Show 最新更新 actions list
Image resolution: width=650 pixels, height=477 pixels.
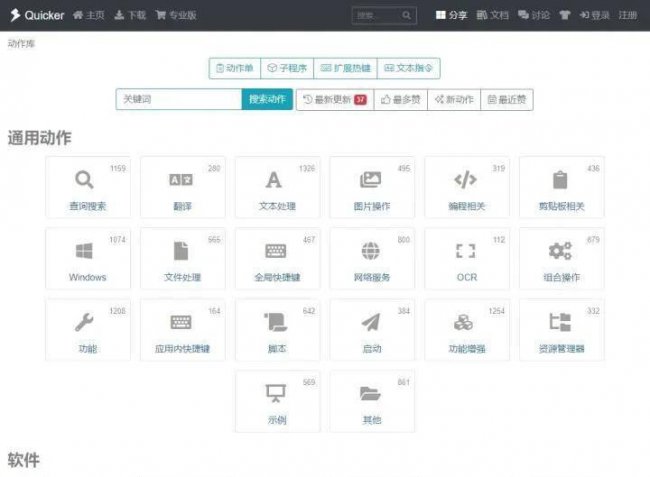(335, 99)
